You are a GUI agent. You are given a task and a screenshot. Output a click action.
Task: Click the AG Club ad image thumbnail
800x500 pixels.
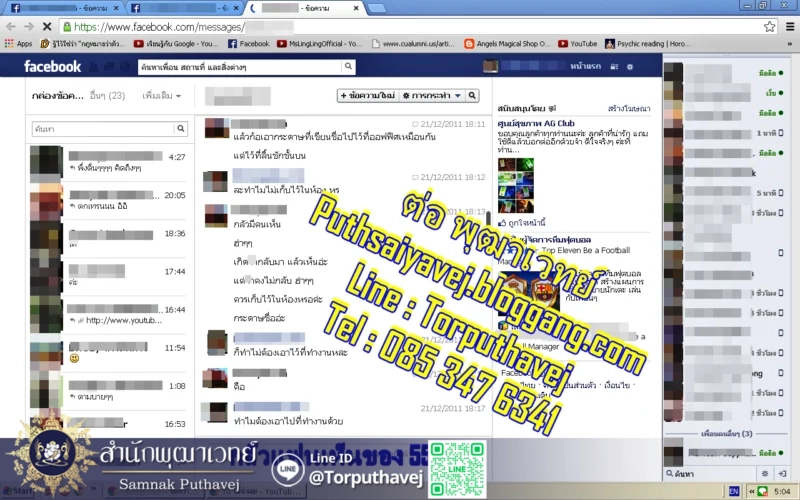(x=516, y=185)
